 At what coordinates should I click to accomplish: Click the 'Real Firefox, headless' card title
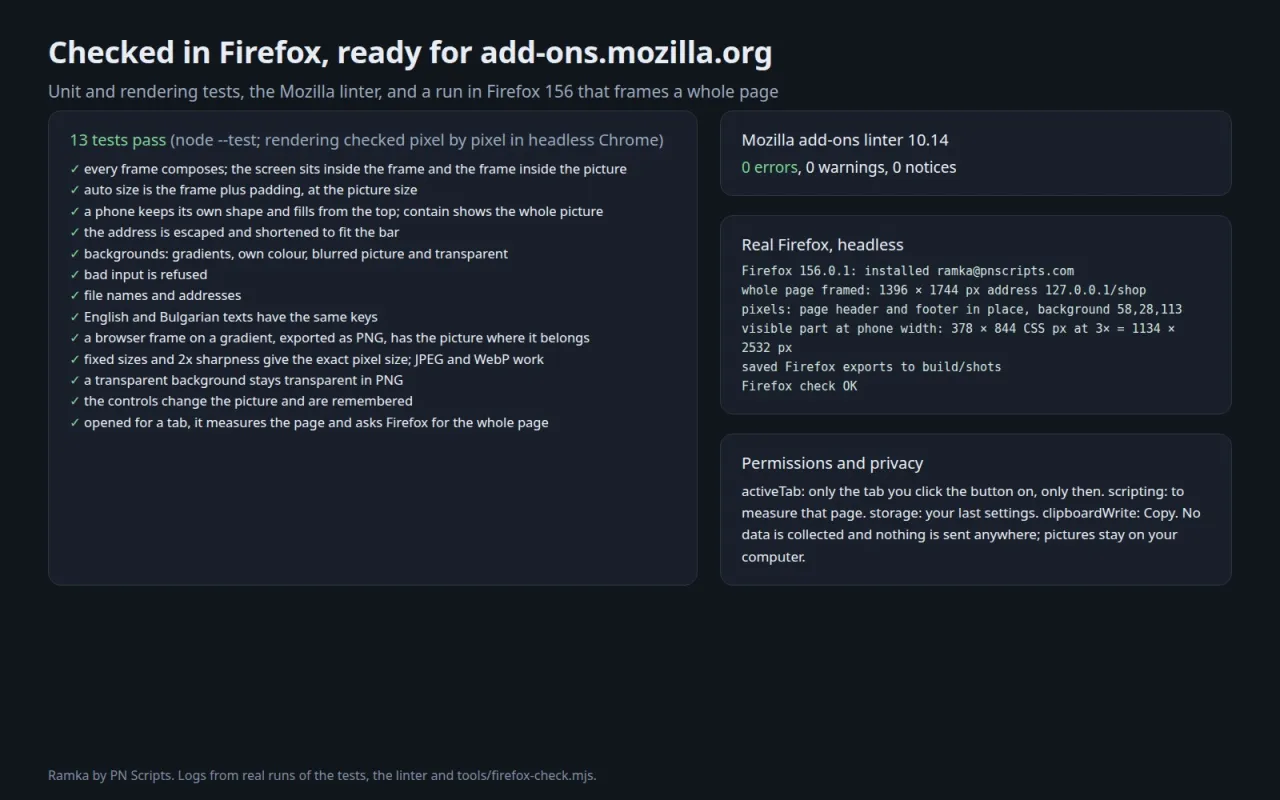coord(822,245)
